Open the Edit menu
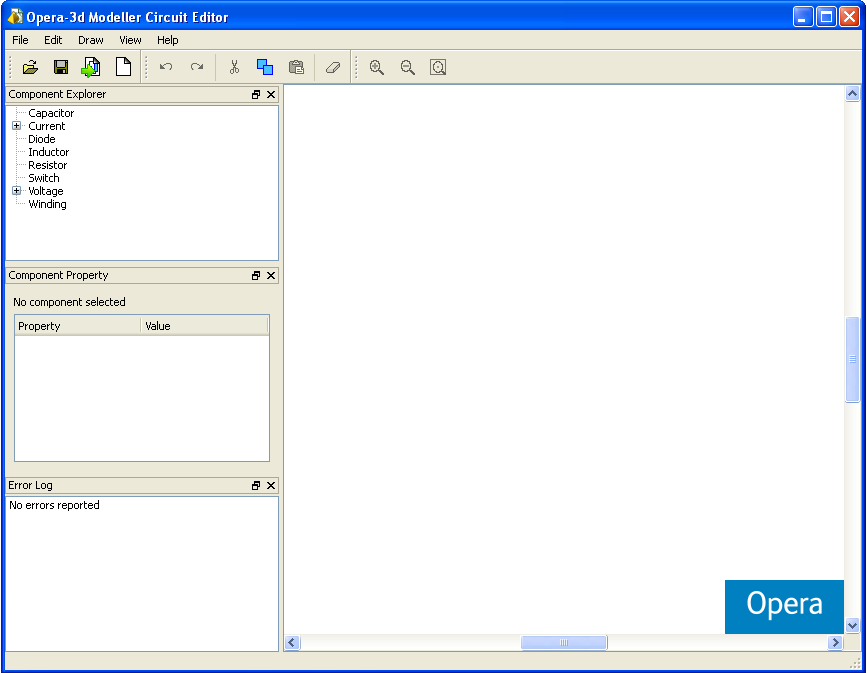The image size is (867, 673). pyautogui.click(x=53, y=40)
